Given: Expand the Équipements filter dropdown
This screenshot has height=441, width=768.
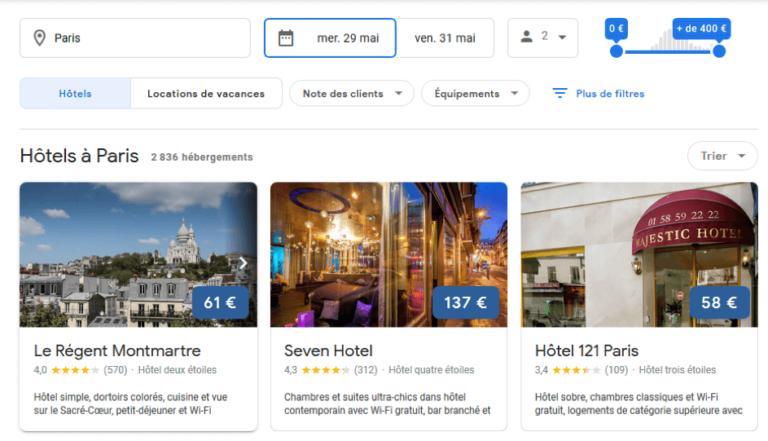Looking at the screenshot, I should coord(475,93).
